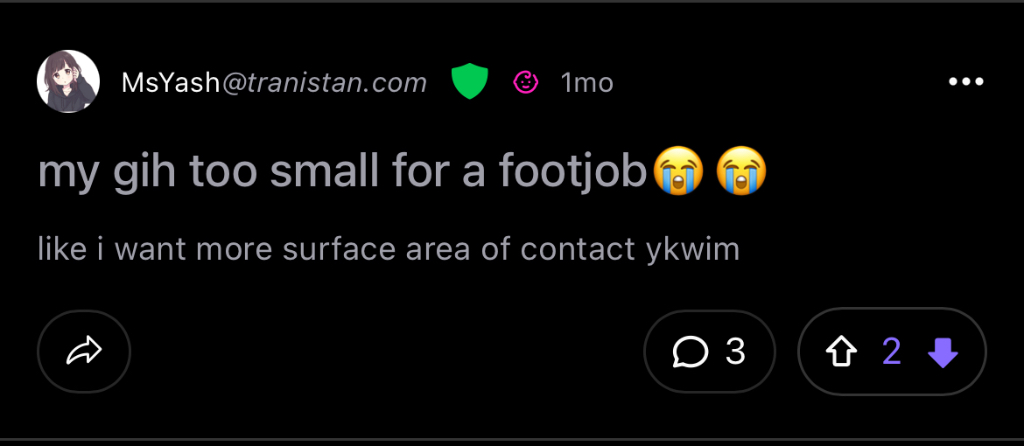Toggle the purple downvote arrow

pyautogui.click(x=943, y=351)
